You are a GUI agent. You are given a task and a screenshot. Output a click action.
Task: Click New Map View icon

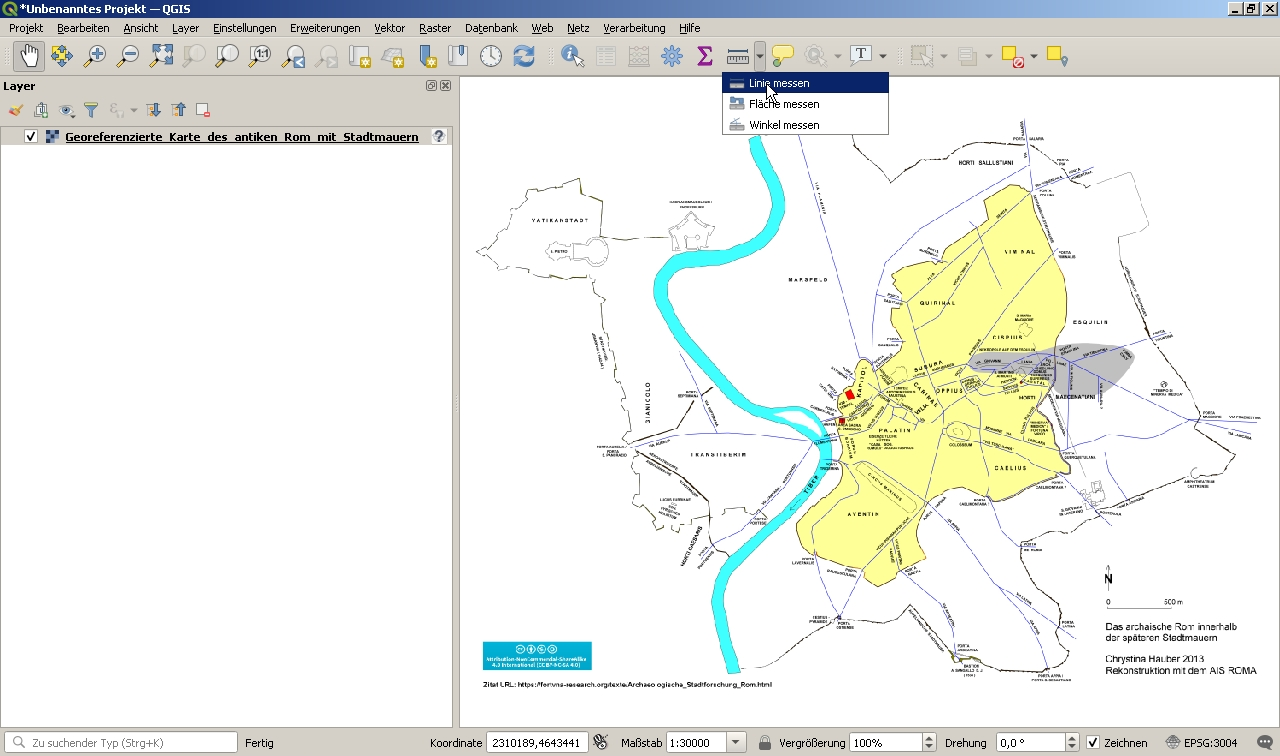[359, 56]
